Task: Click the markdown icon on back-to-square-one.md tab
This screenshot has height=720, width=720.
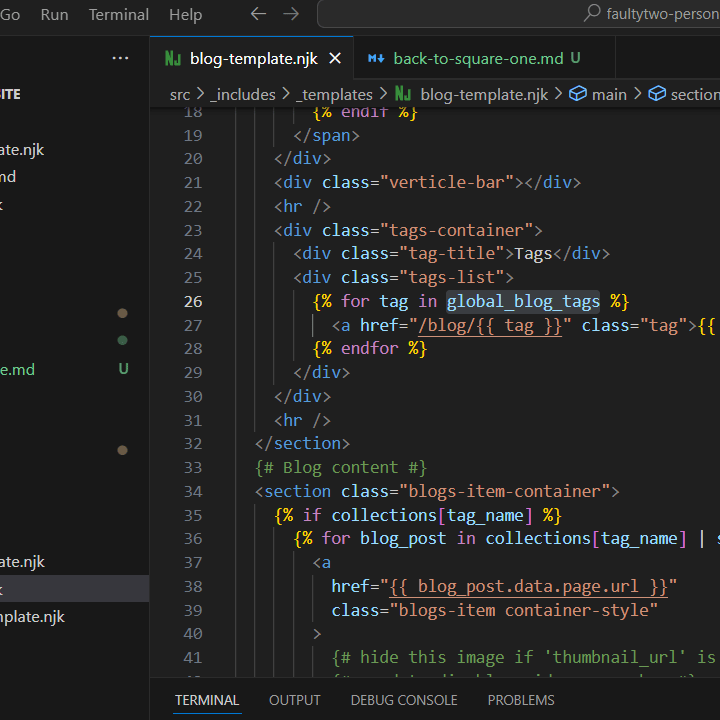Action: click(x=376, y=58)
